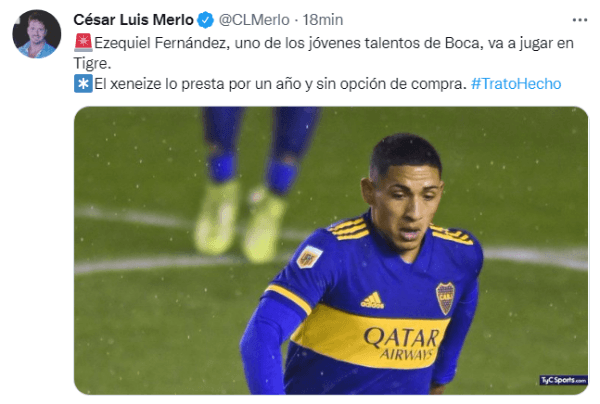Click the Boca club crest on jersey
The image size is (600, 404).
click(445, 298)
